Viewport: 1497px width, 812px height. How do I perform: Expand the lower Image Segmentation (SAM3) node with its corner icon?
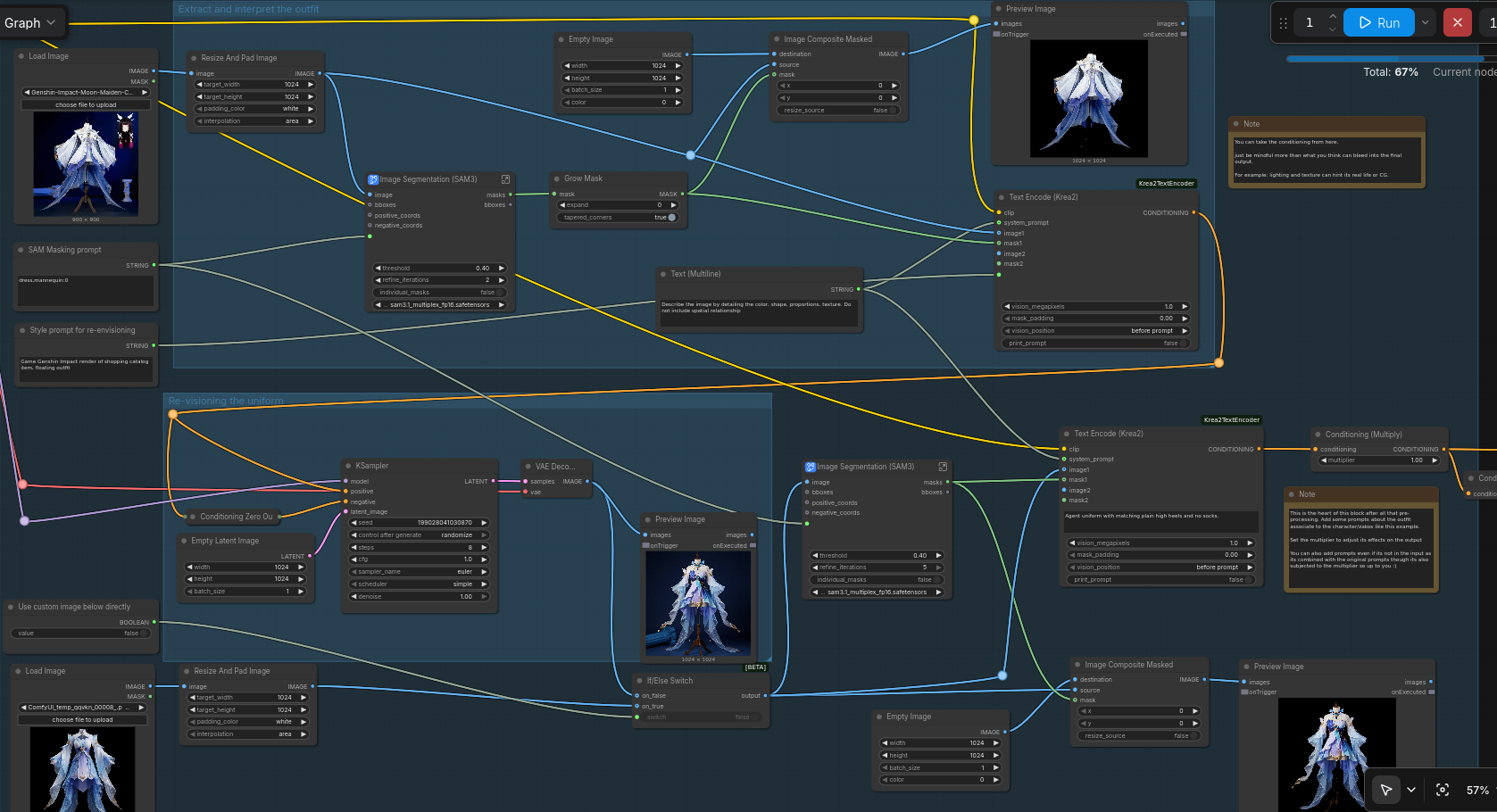pos(943,467)
